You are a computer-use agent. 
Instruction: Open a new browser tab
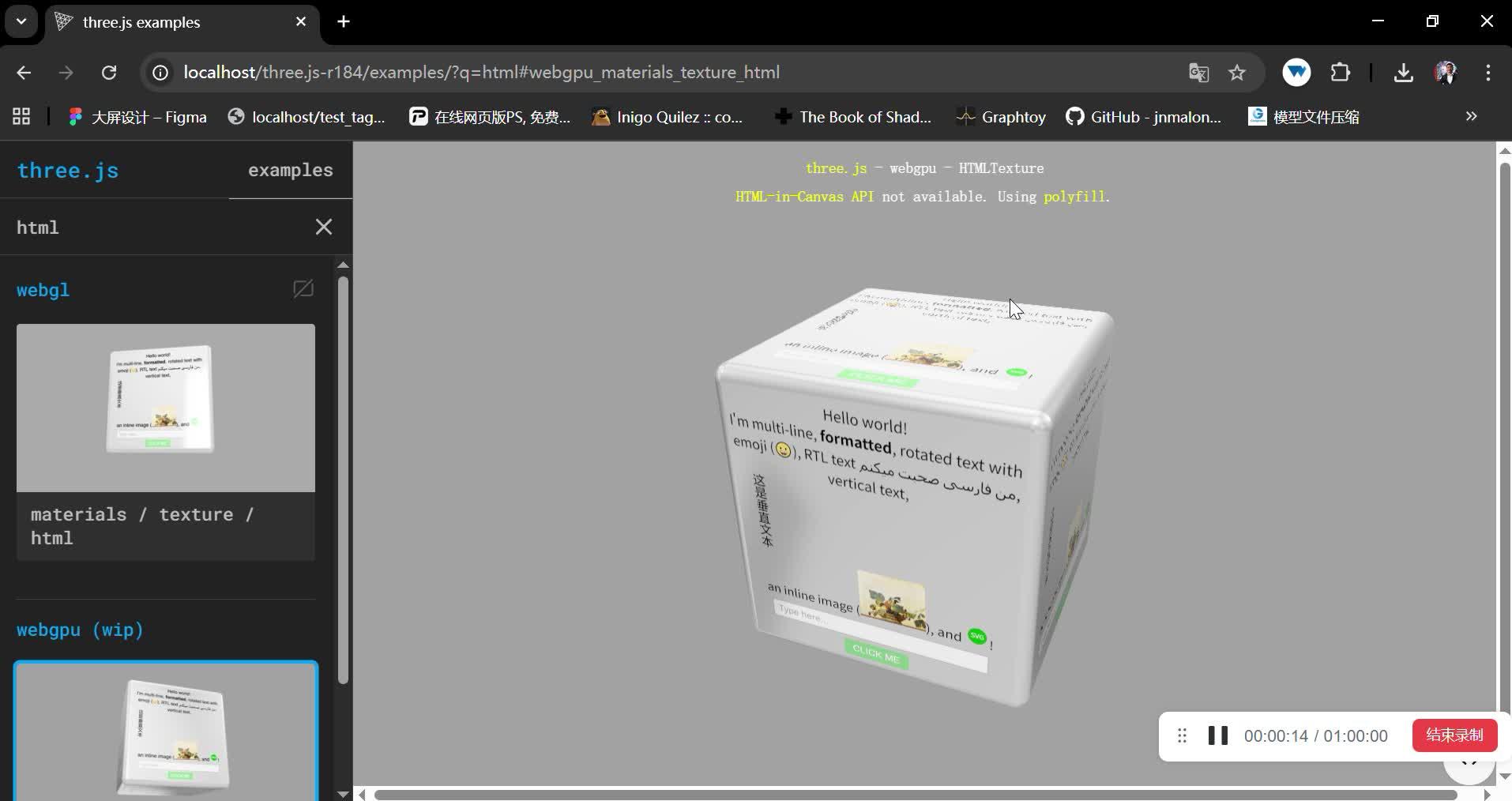(x=344, y=22)
